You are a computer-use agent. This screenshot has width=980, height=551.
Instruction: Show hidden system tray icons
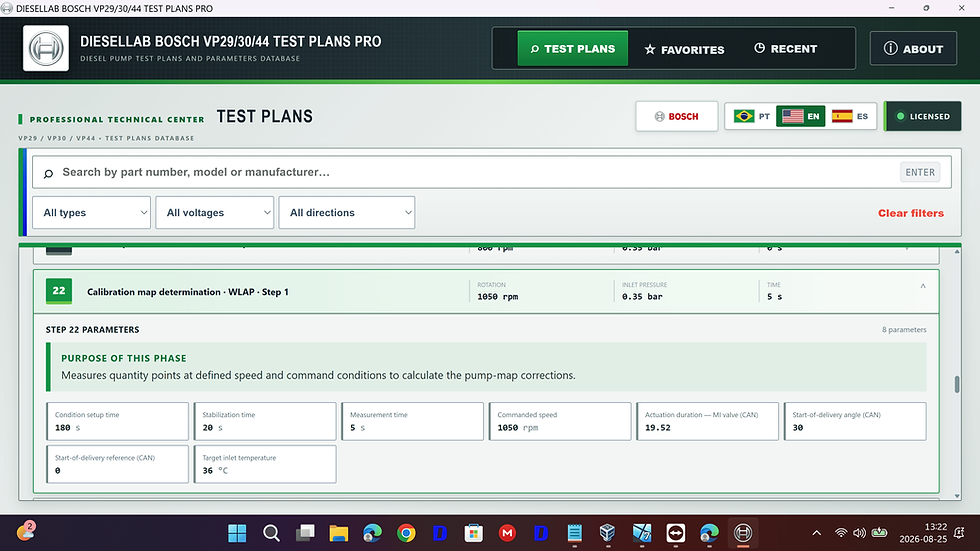(816, 533)
